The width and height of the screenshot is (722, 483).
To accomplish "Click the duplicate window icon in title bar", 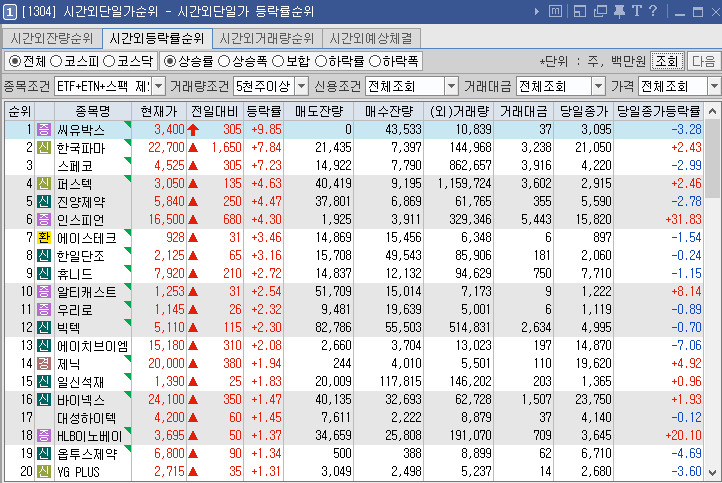I will click(600, 11).
